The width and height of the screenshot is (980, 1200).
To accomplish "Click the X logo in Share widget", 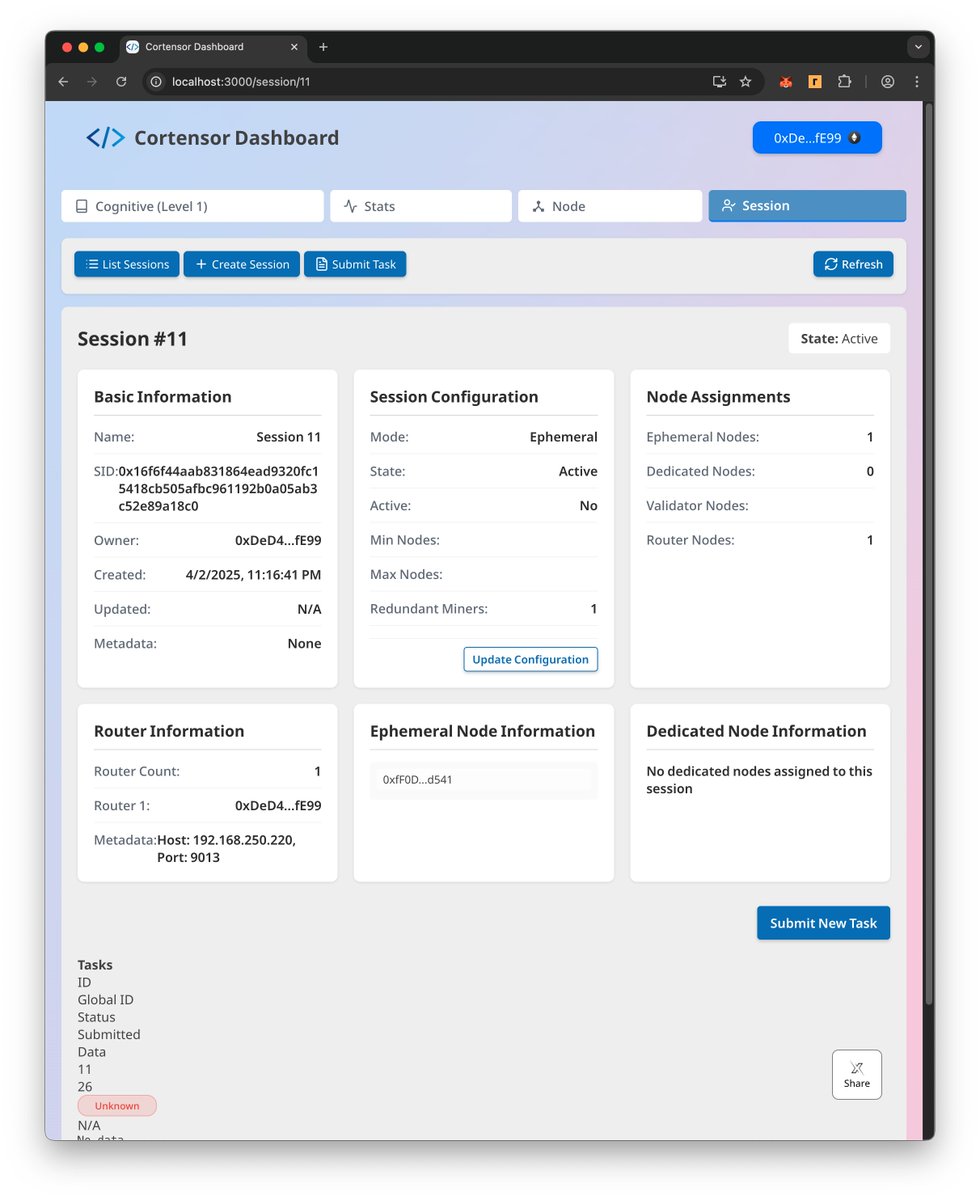I will (857, 1067).
